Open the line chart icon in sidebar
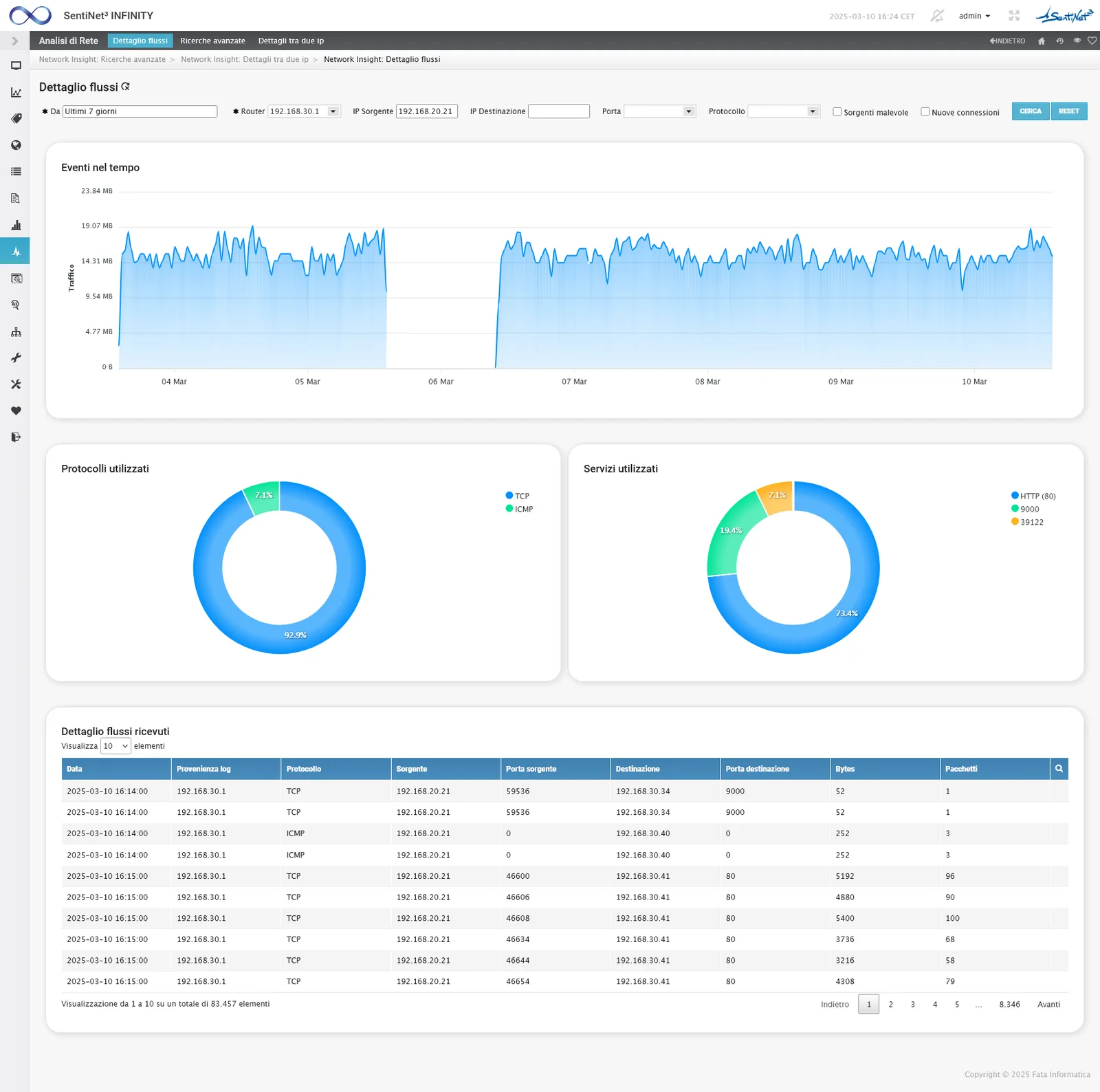This screenshot has height=1092, width=1100. click(16, 92)
